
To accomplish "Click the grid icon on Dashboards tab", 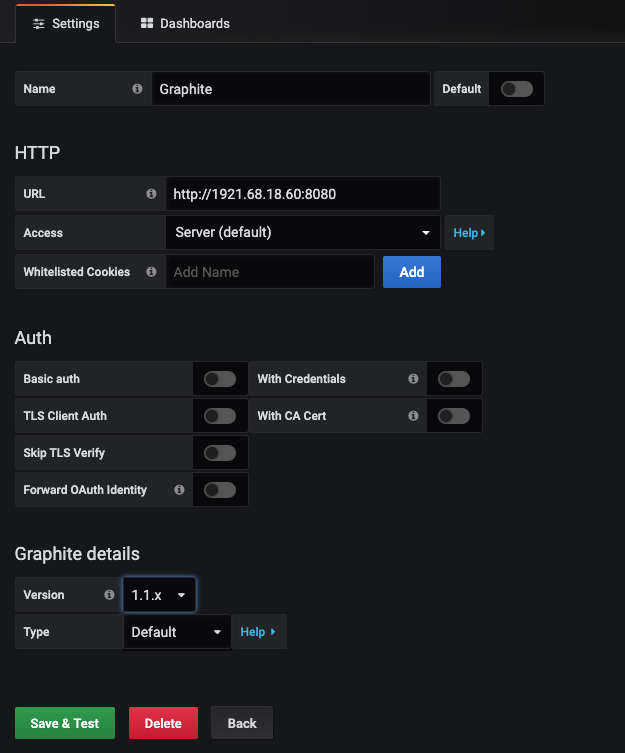I will tap(147, 23).
